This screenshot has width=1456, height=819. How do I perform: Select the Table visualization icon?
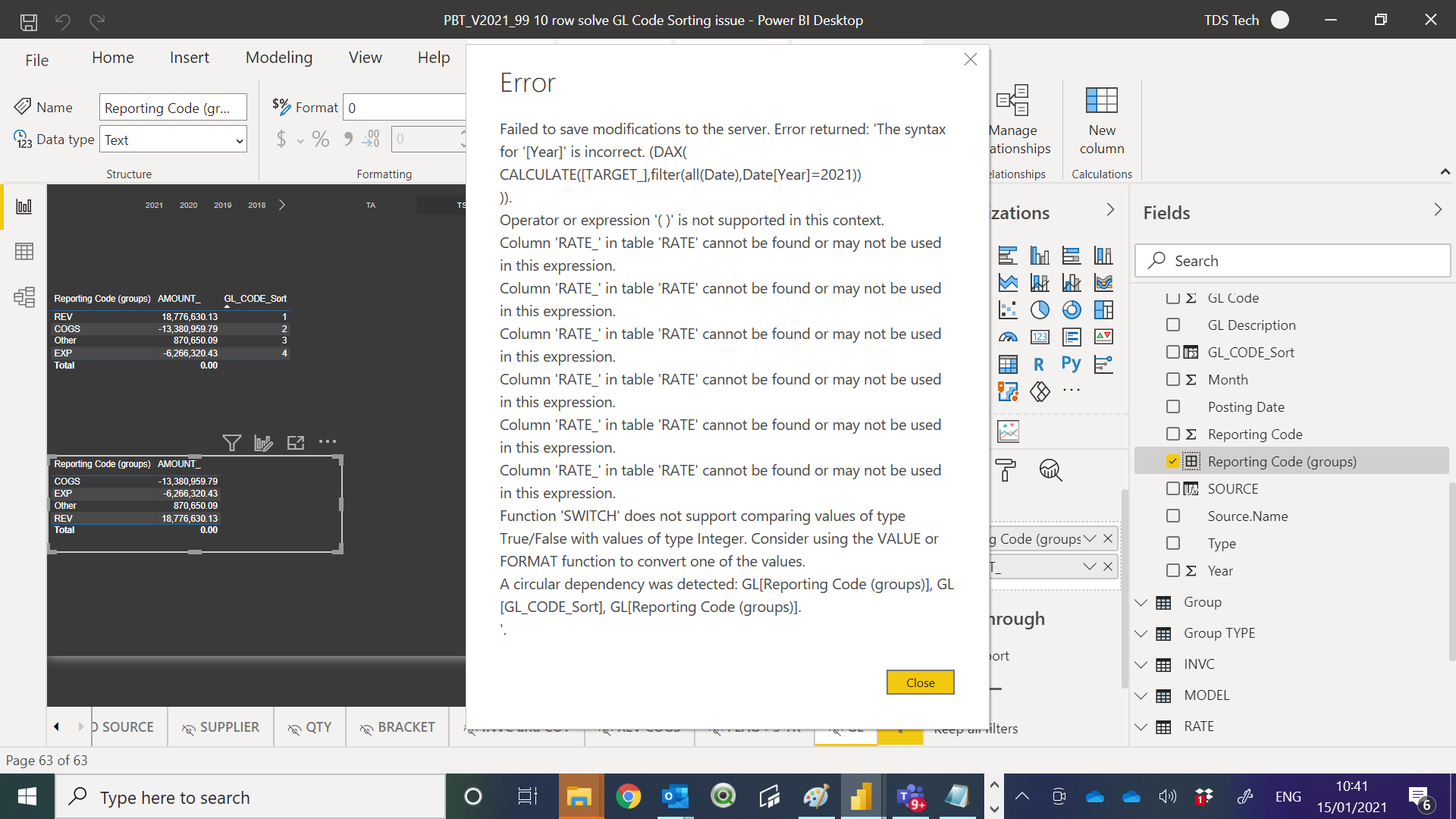pyautogui.click(x=1008, y=364)
